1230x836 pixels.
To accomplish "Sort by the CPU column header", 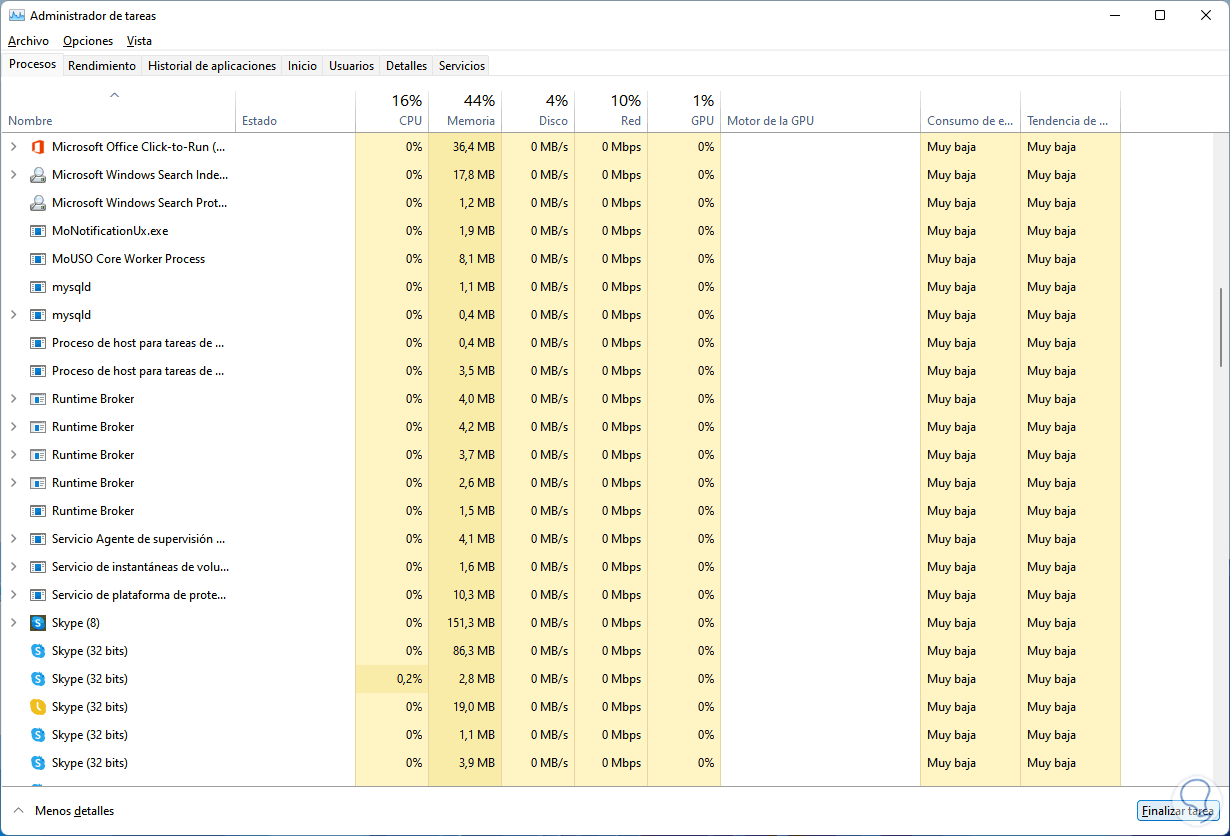I will tap(409, 111).
